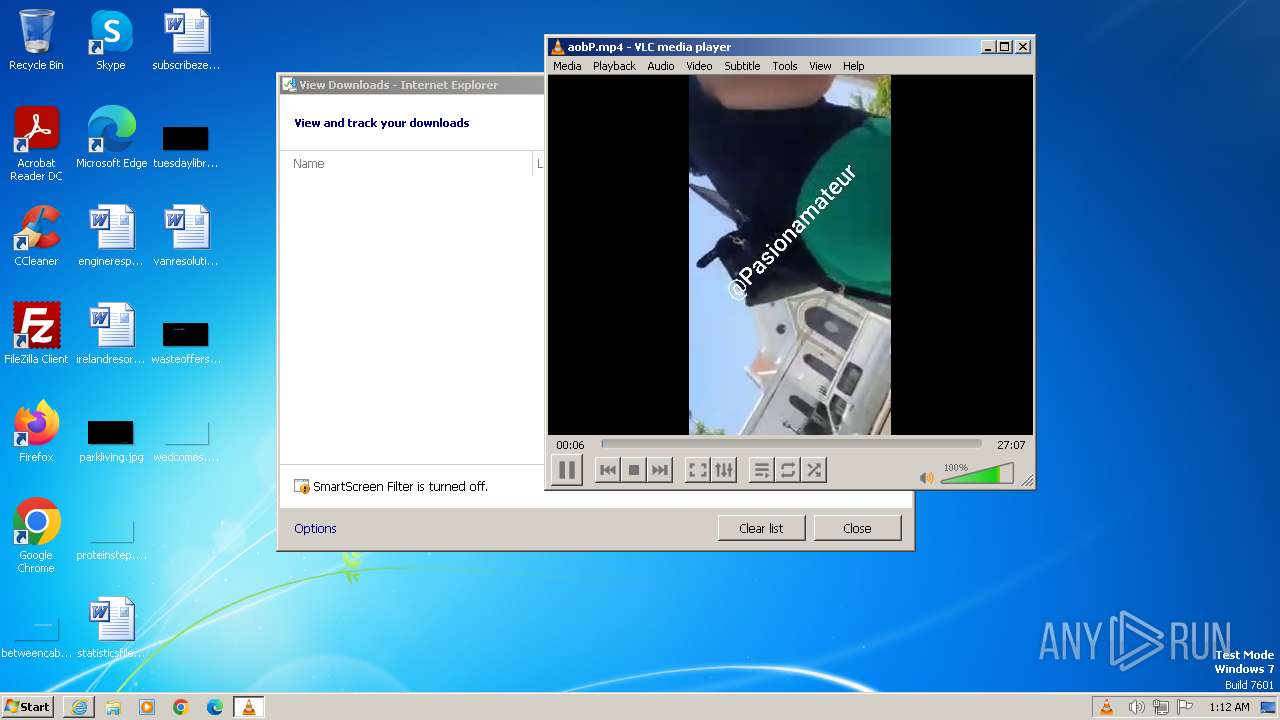Skip to next media in VLC
The height and width of the screenshot is (720, 1280).
[659, 470]
